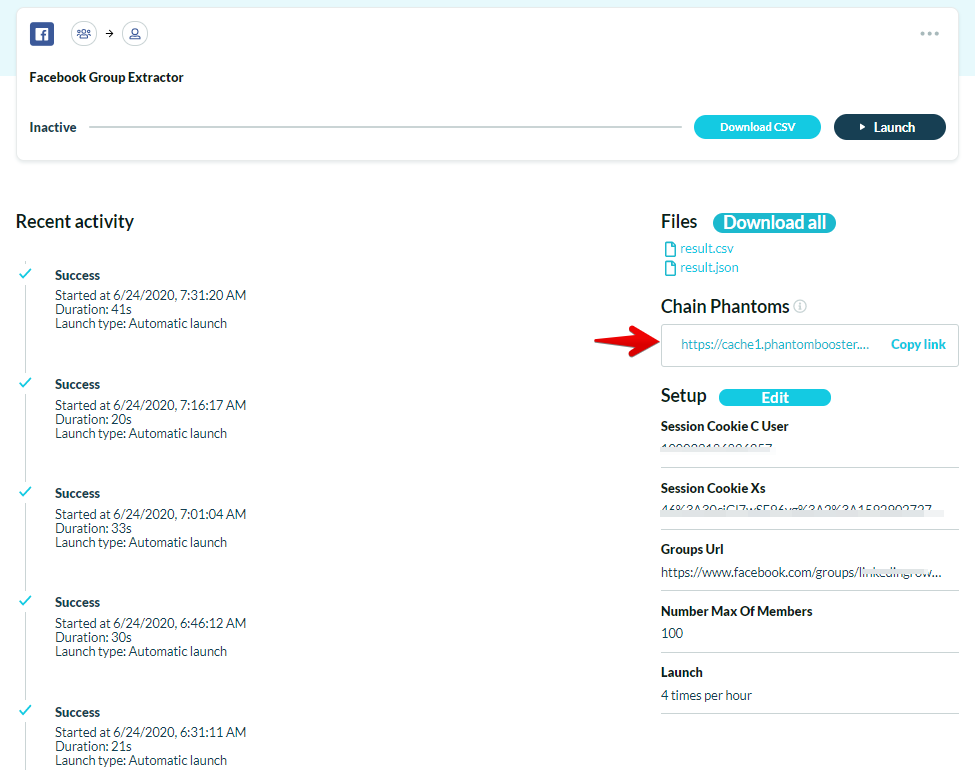Click the Groups Url facebook.com value
975x770 pixels.
tap(801, 572)
